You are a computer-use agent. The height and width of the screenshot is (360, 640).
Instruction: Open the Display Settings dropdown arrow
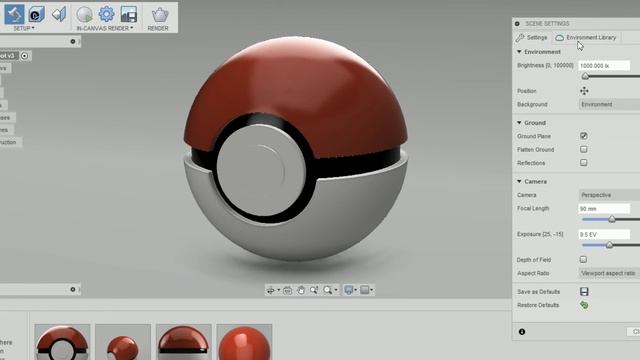pos(356,290)
